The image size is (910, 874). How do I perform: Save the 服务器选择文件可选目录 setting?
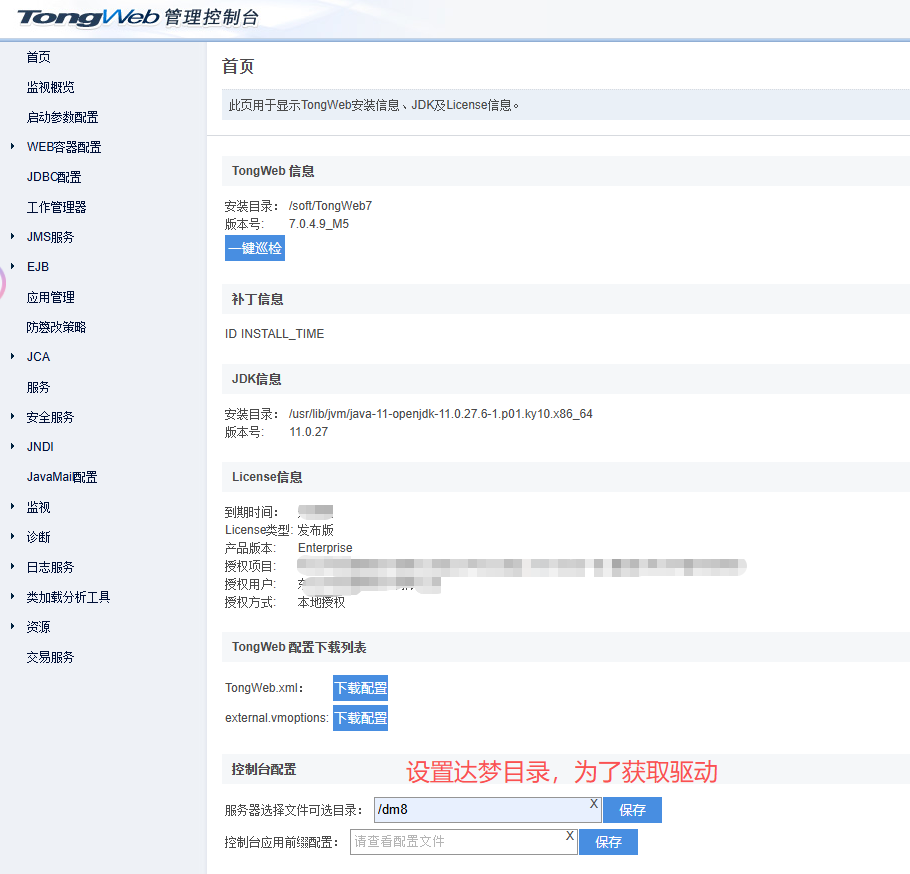point(632,809)
